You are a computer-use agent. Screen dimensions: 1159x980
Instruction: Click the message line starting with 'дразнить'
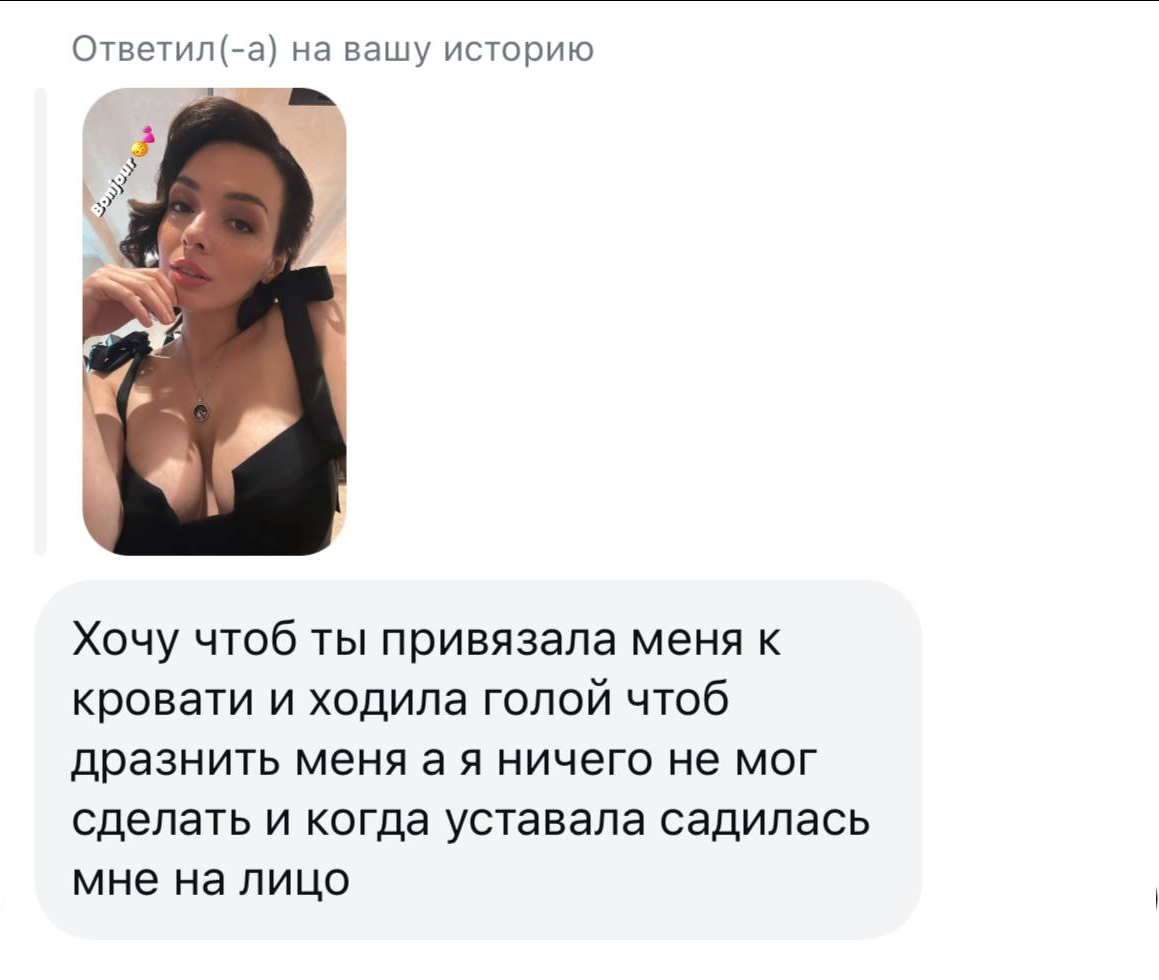444,760
